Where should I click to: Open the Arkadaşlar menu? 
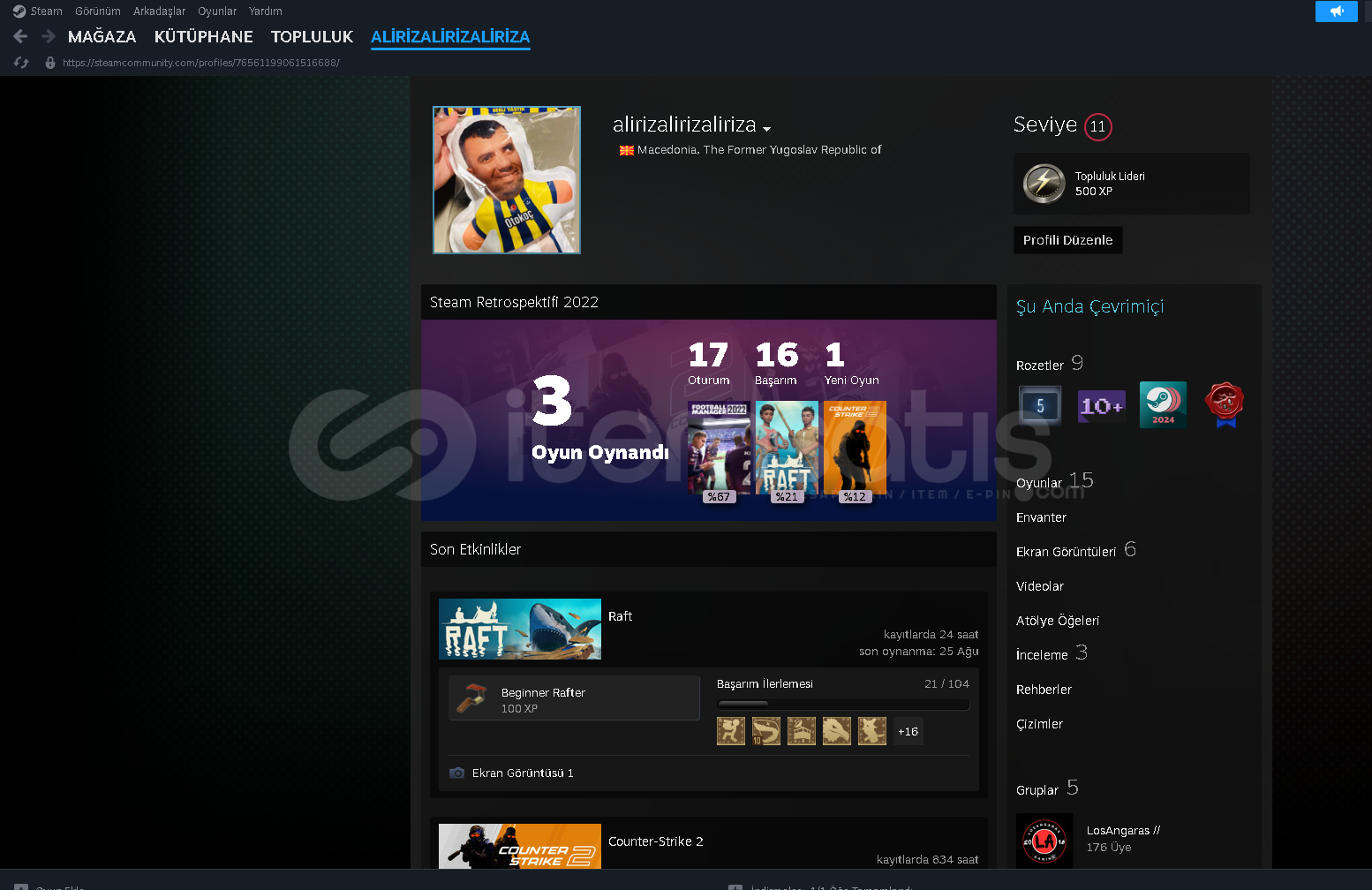[159, 11]
